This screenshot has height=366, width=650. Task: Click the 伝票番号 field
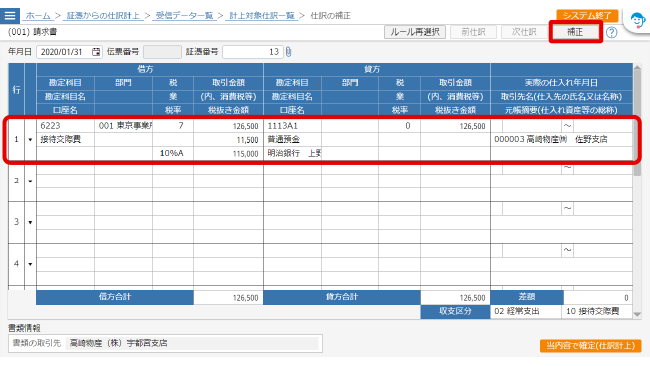pyautogui.click(x=162, y=52)
